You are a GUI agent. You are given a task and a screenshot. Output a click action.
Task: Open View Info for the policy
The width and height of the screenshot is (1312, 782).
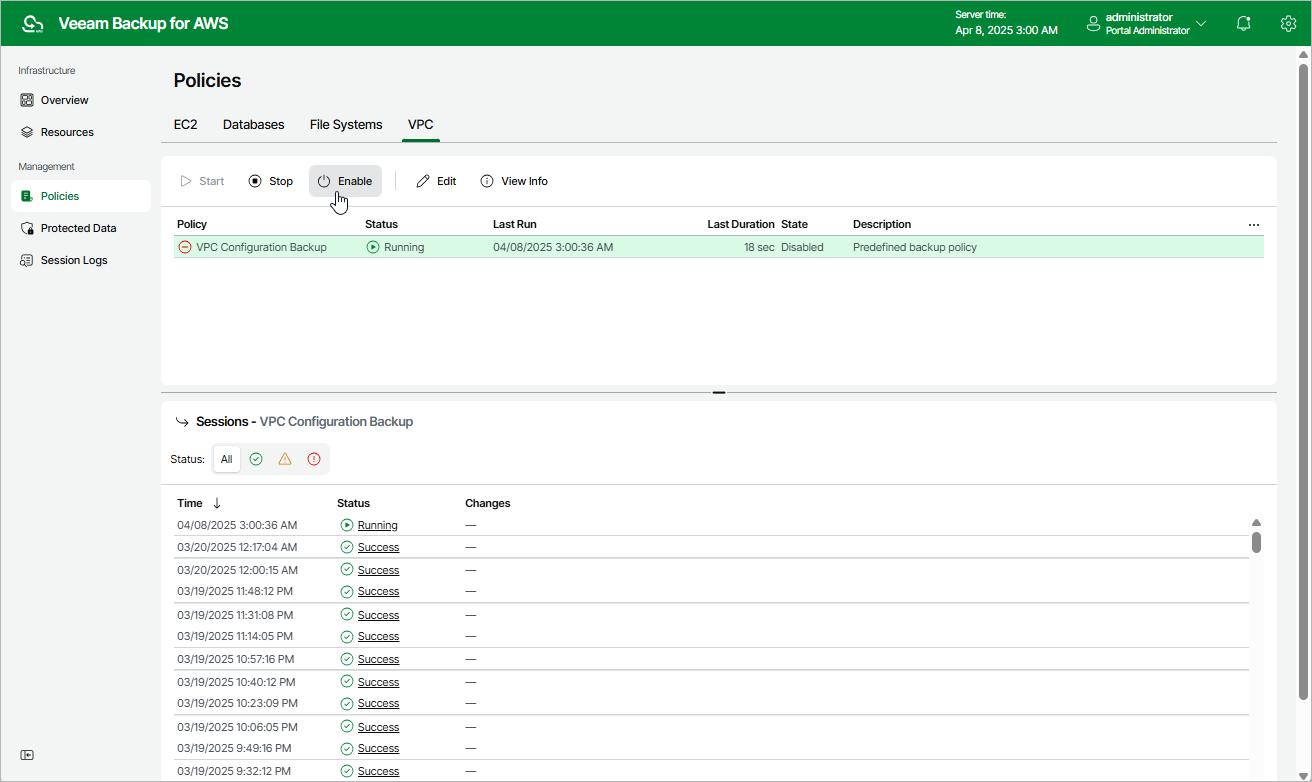pos(514,181)
